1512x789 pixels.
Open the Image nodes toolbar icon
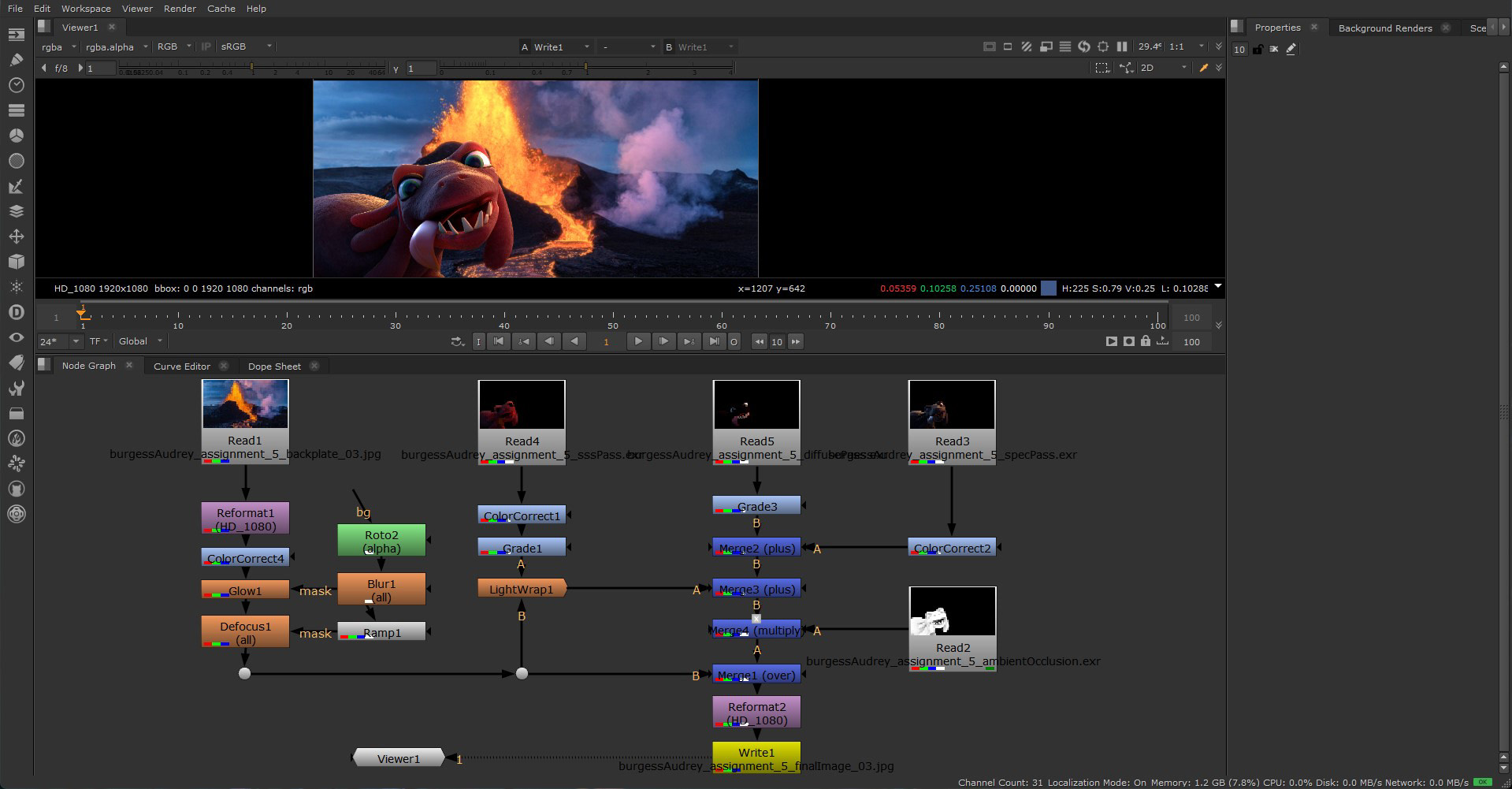click(16, 34)
